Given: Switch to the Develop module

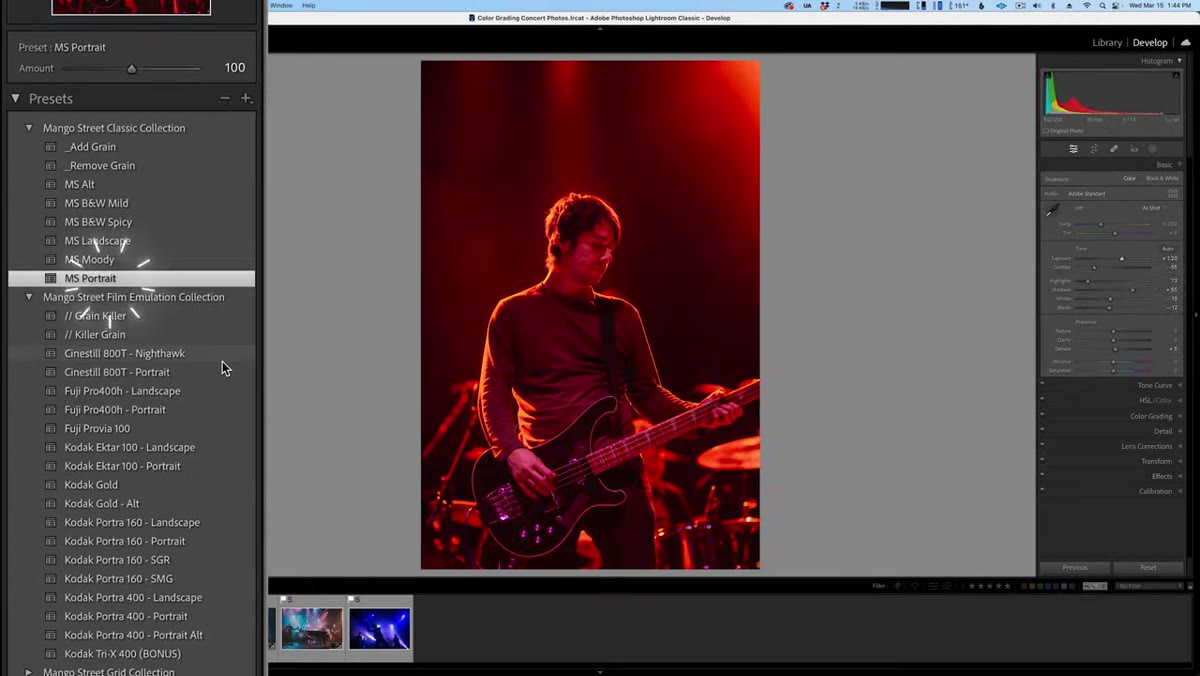Looking at the screenshot, I should 1150,43.
